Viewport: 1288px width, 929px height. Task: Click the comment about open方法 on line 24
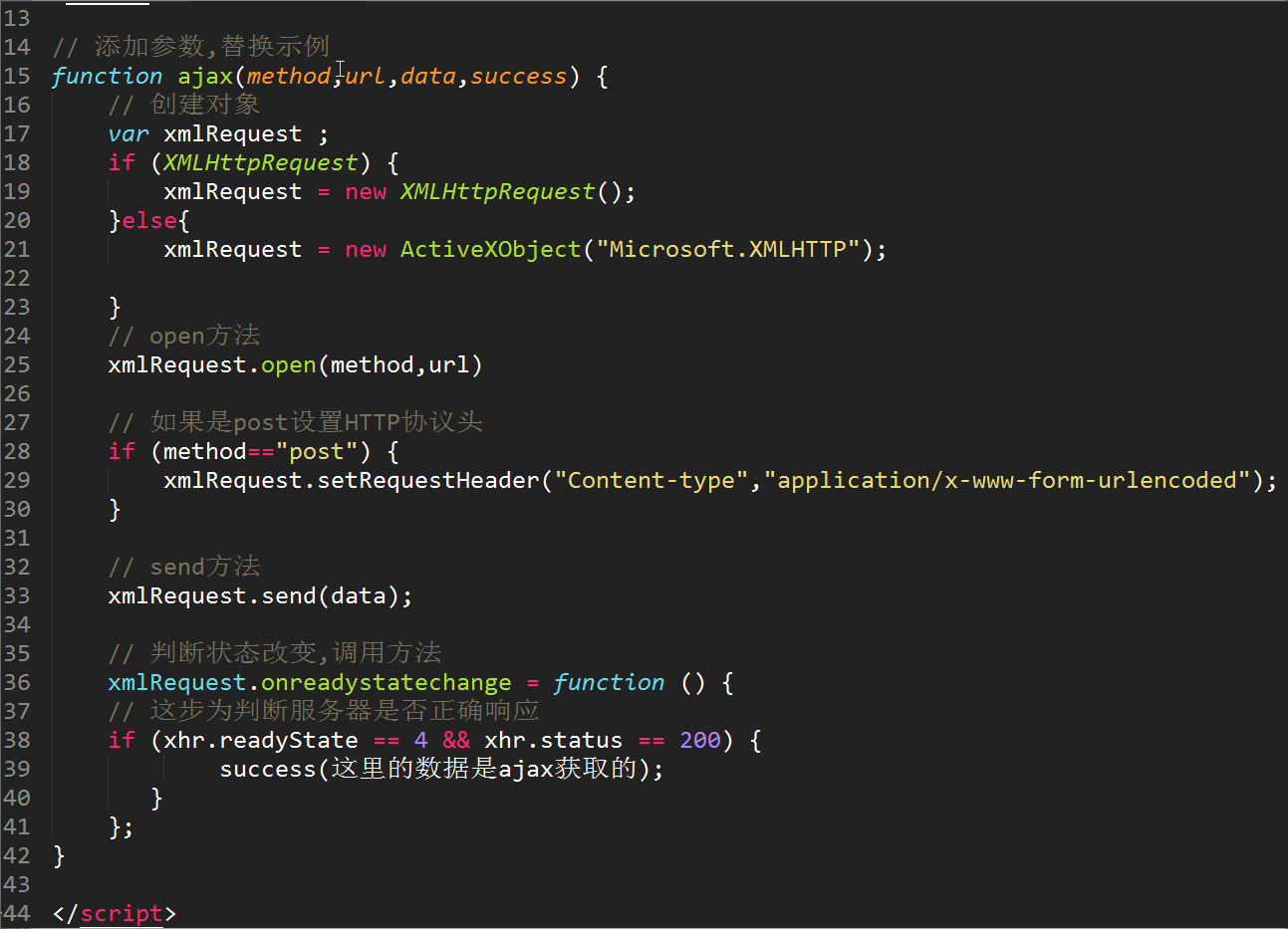(204, 336)
